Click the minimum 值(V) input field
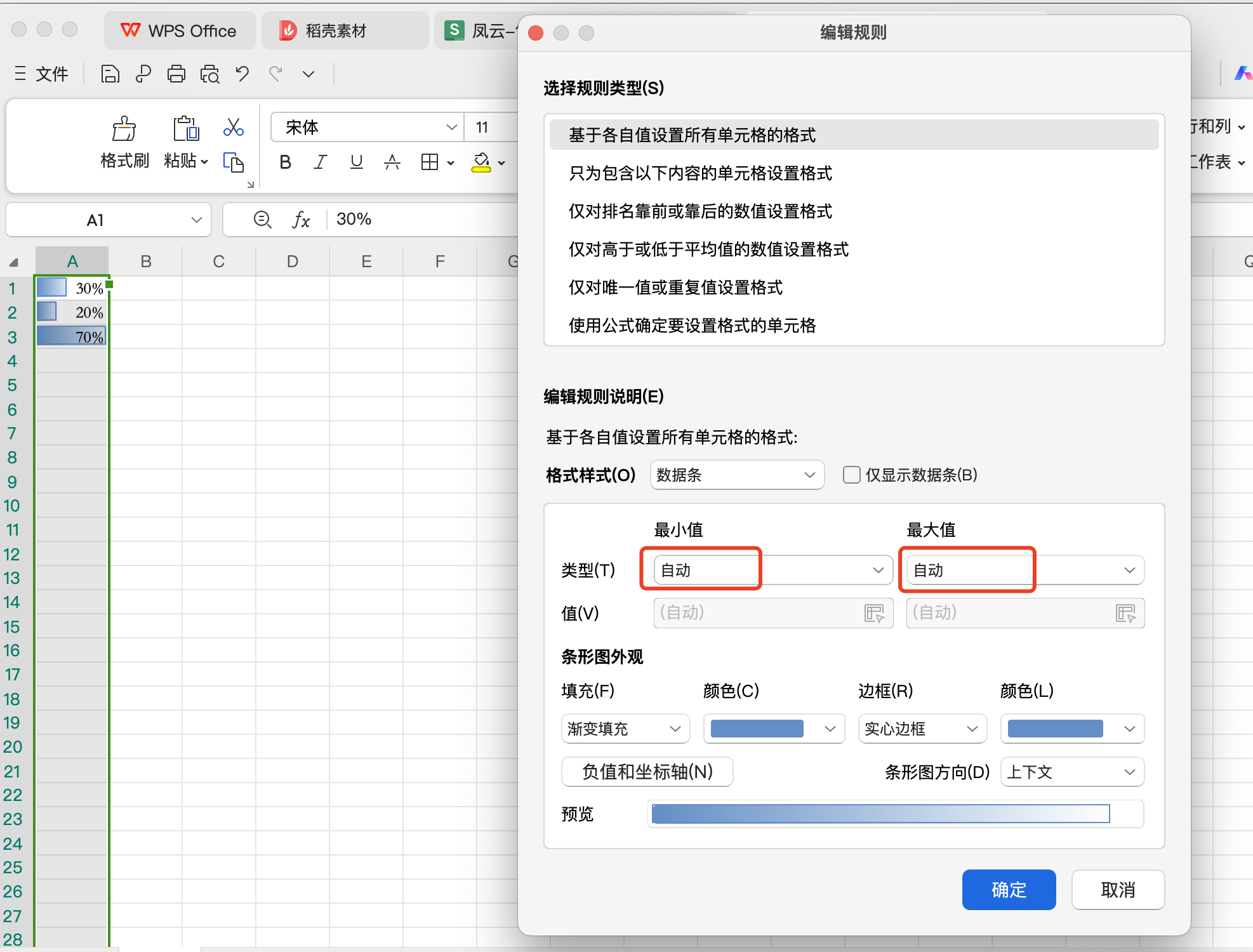Screen dimensions: 1253x952 coord(762,613)
